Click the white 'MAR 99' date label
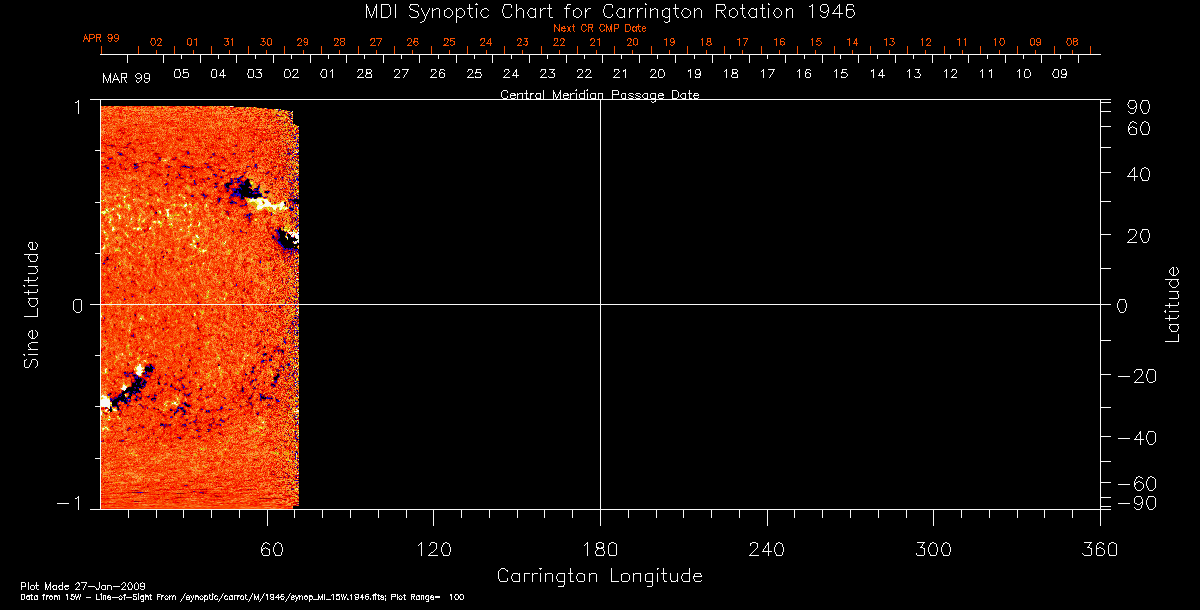This screenshot has height=610, width=1200. point(126,78)
